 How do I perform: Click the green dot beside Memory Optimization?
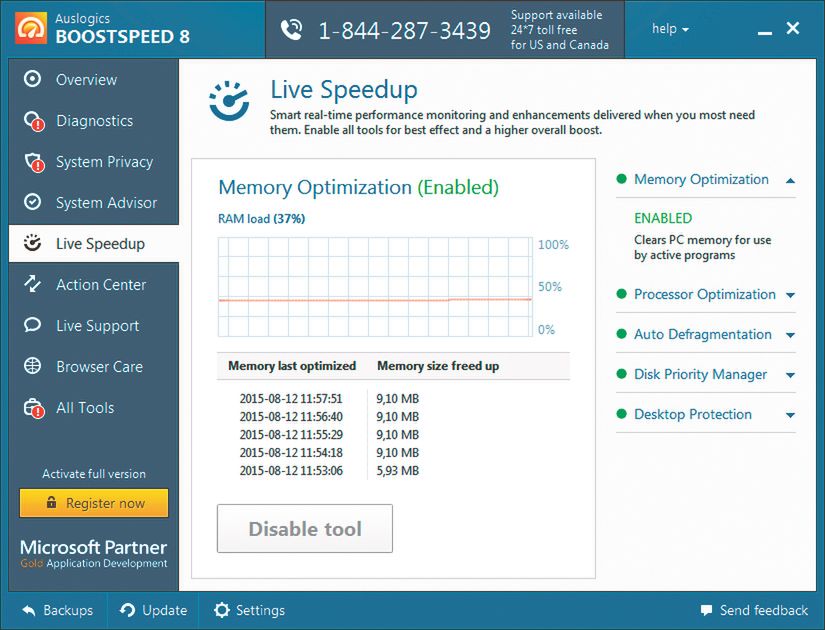click(621, 179)
